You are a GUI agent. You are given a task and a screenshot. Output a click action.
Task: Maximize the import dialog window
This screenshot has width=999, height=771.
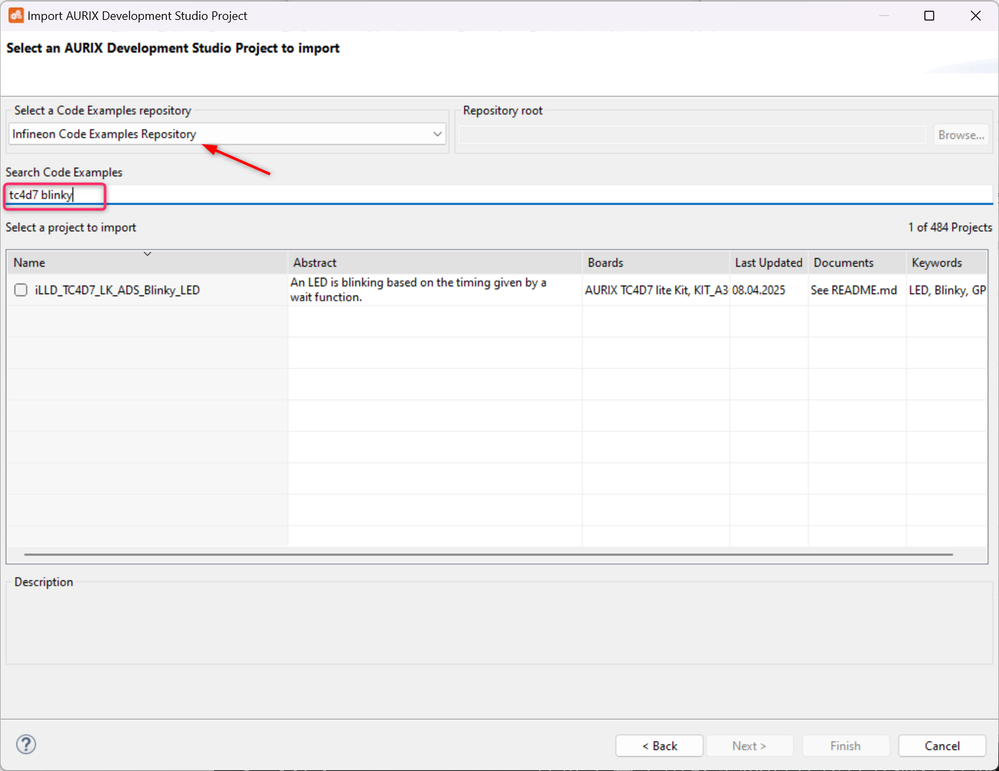click(929, 16)
